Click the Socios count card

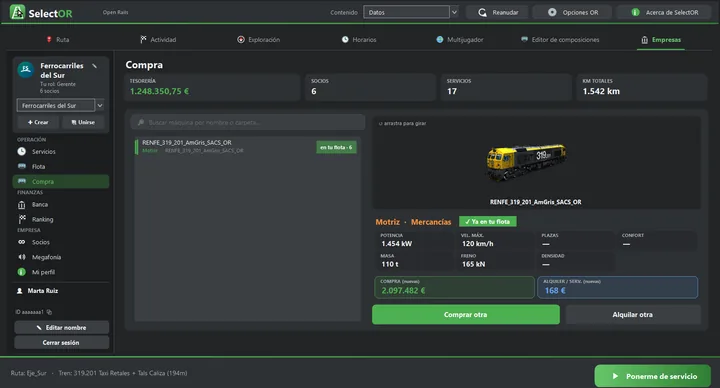coord(371,87)
